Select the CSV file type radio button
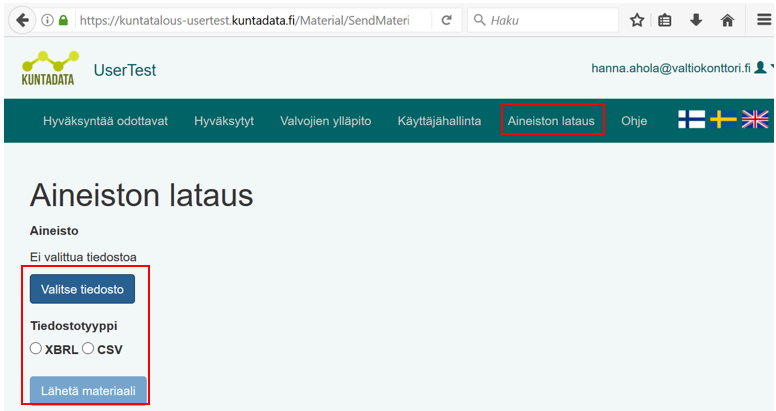Image resolution: width=776 pixels, height=411 pixels. (x=88, y=349)
